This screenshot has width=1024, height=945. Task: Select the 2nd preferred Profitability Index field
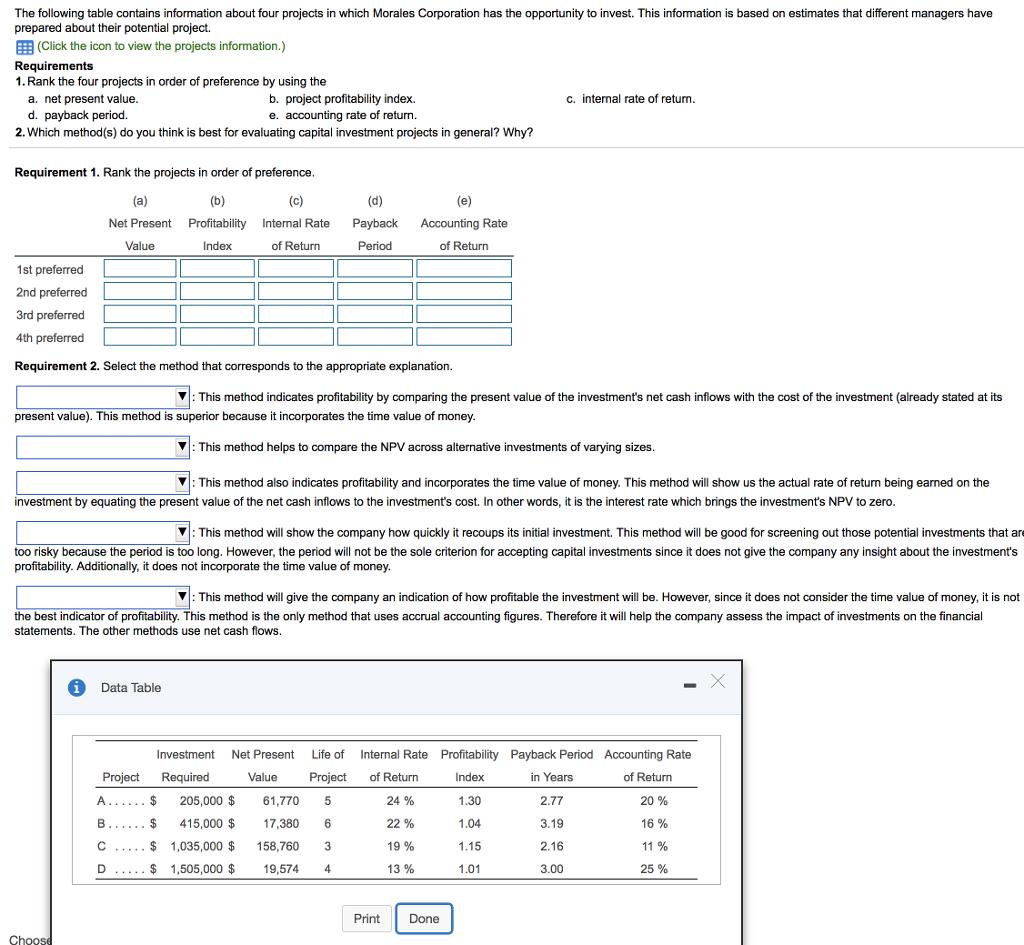point(217,291)
